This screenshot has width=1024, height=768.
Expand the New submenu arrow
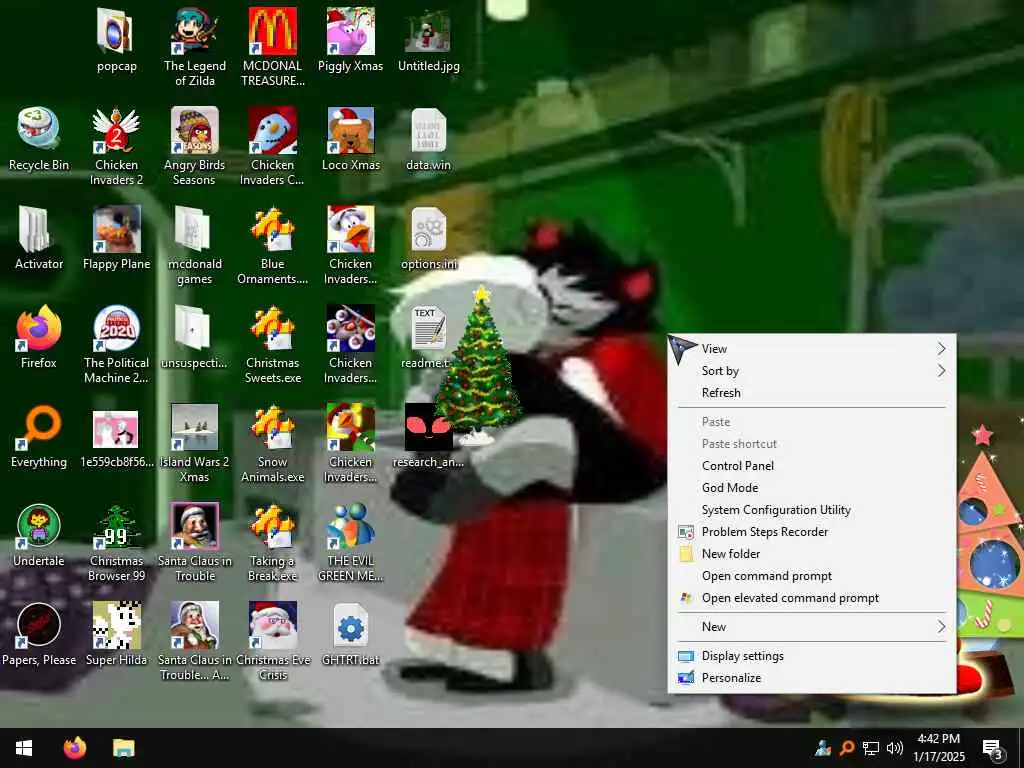[x=941, y=627]
